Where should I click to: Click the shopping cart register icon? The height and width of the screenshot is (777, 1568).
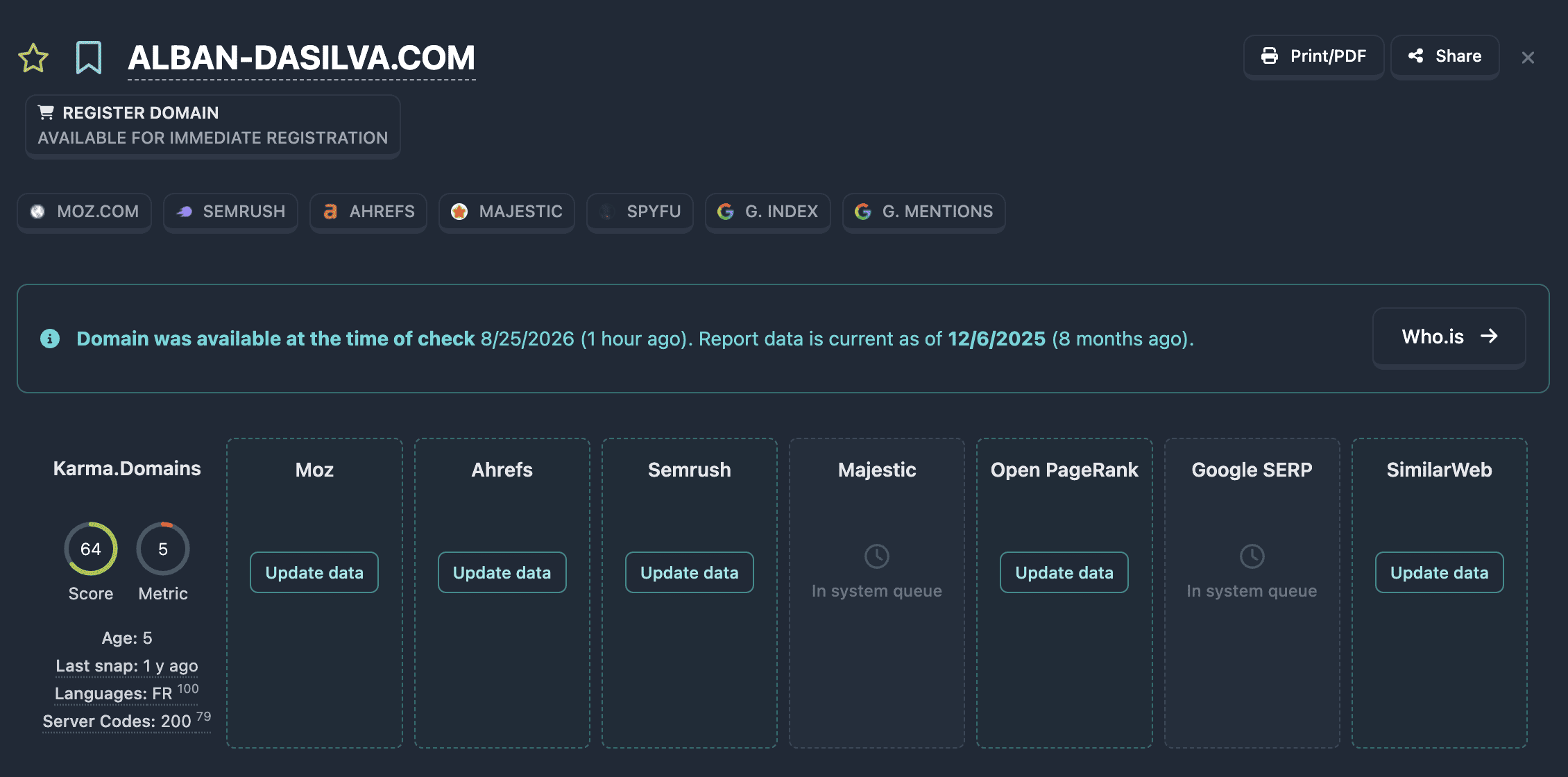(x=46, y=112)
